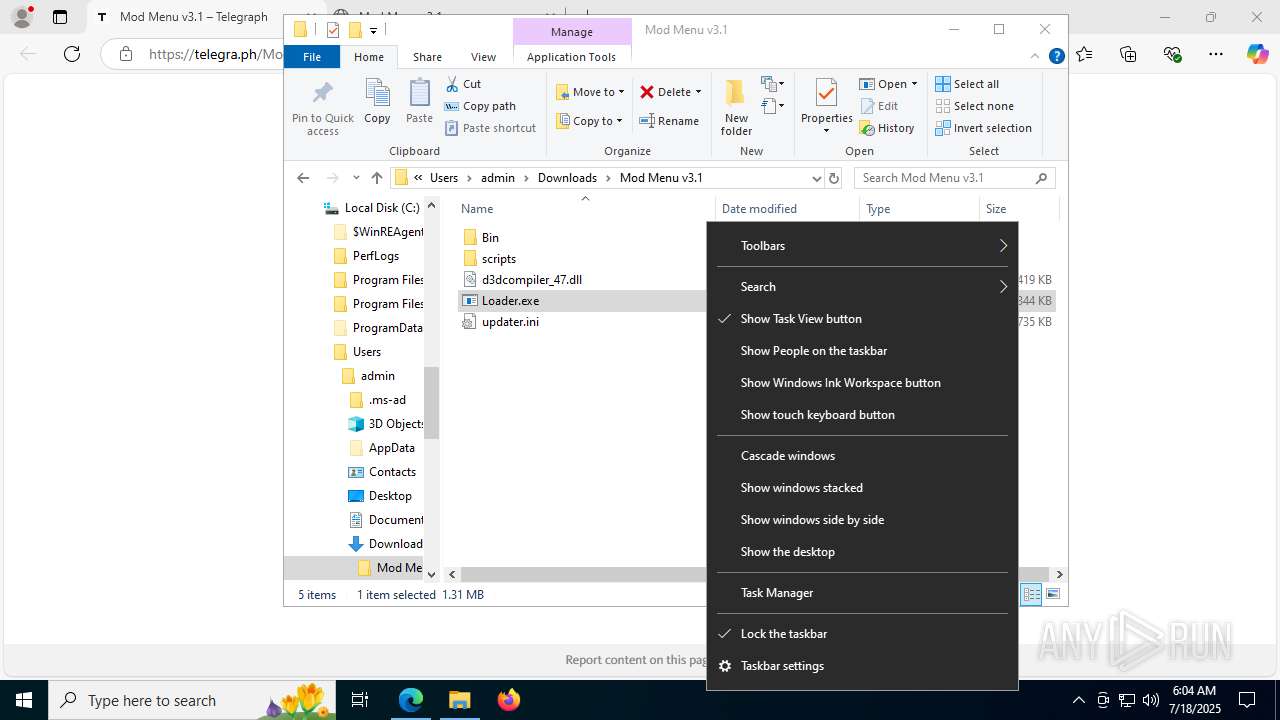Choose Show windows stacked
The image size is (1280, 720).
(862, 488)
